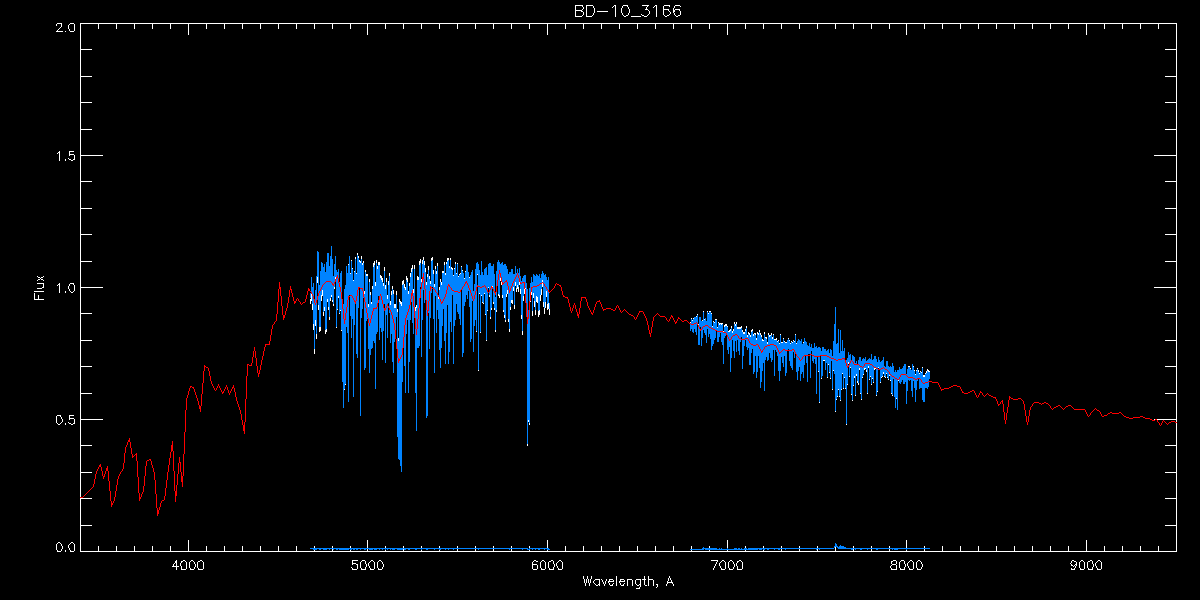Click the 9000 wavelength tick label
This screenshot has height=600, width=1200.
(1086, 564)
